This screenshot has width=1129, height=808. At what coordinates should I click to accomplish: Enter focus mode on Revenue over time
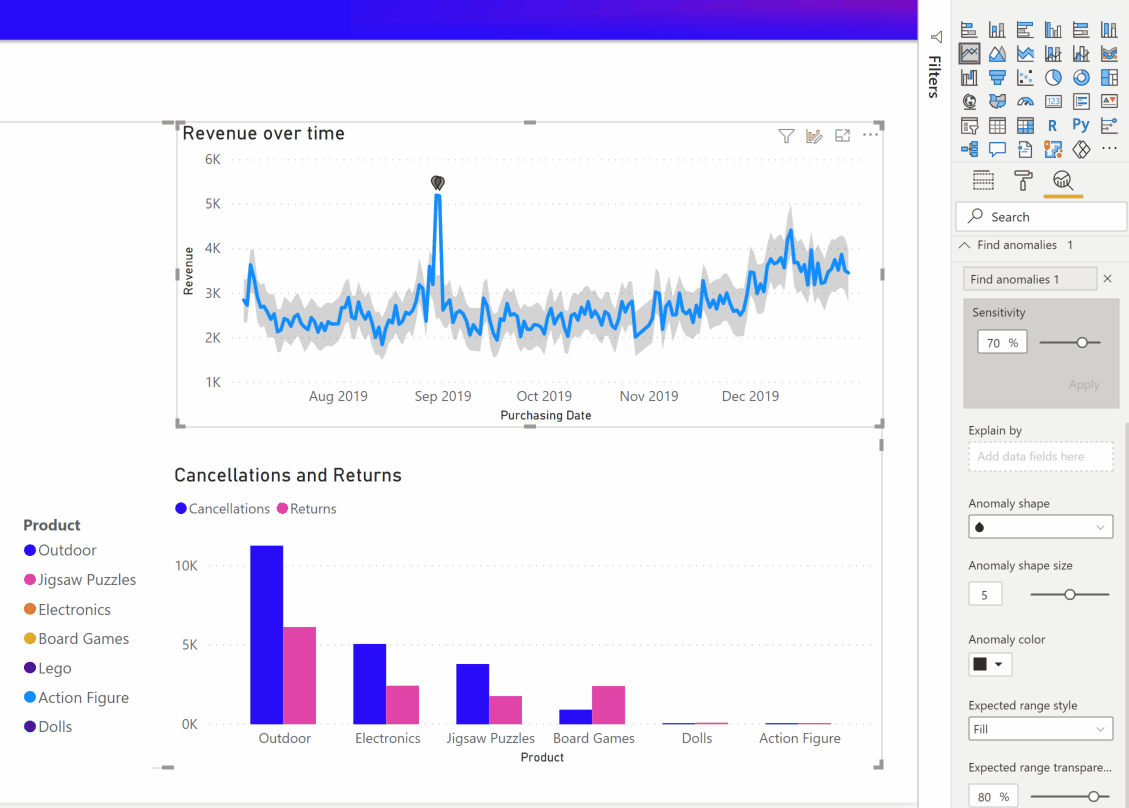click(842, 135)
